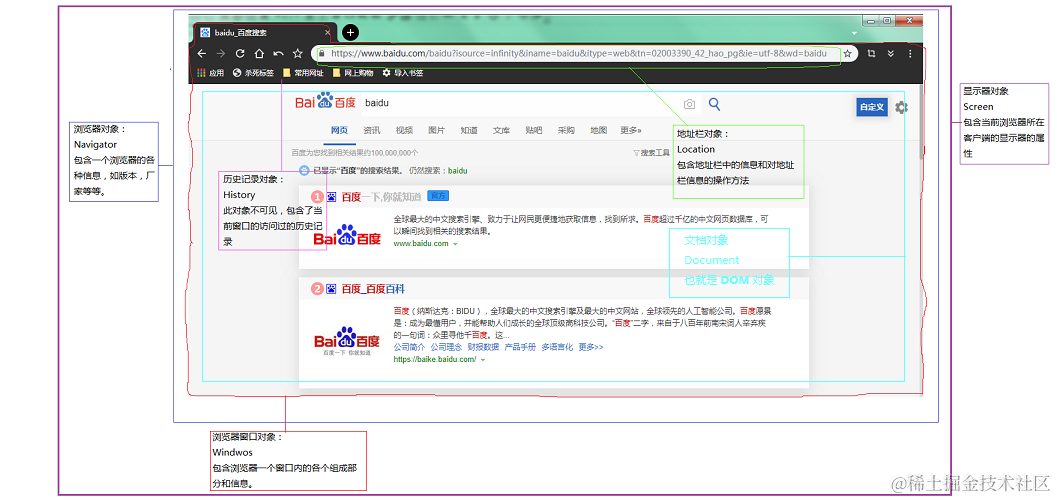The image size is (1057, 500).
Task: Click the crop screenshot extension icon
Action: pos(871,53)
